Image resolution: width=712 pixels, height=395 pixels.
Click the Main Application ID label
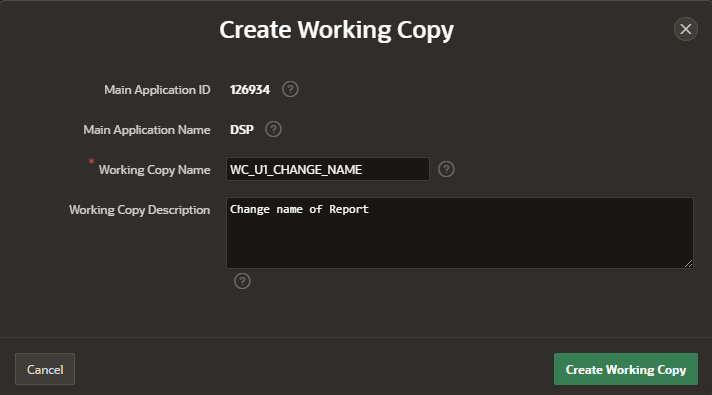click(x=157, y=90)
